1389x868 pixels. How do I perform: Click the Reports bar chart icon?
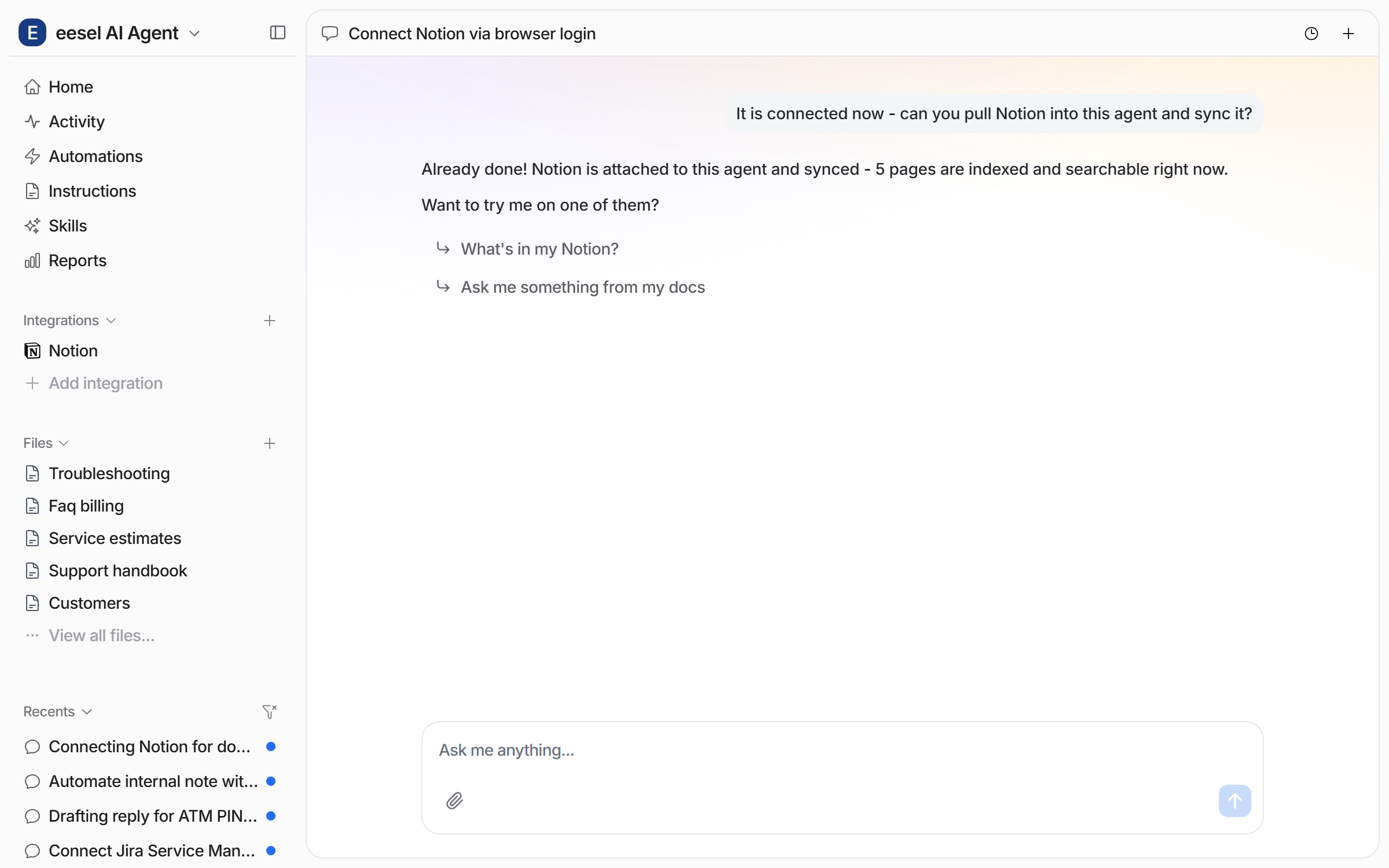click(32, 260)
